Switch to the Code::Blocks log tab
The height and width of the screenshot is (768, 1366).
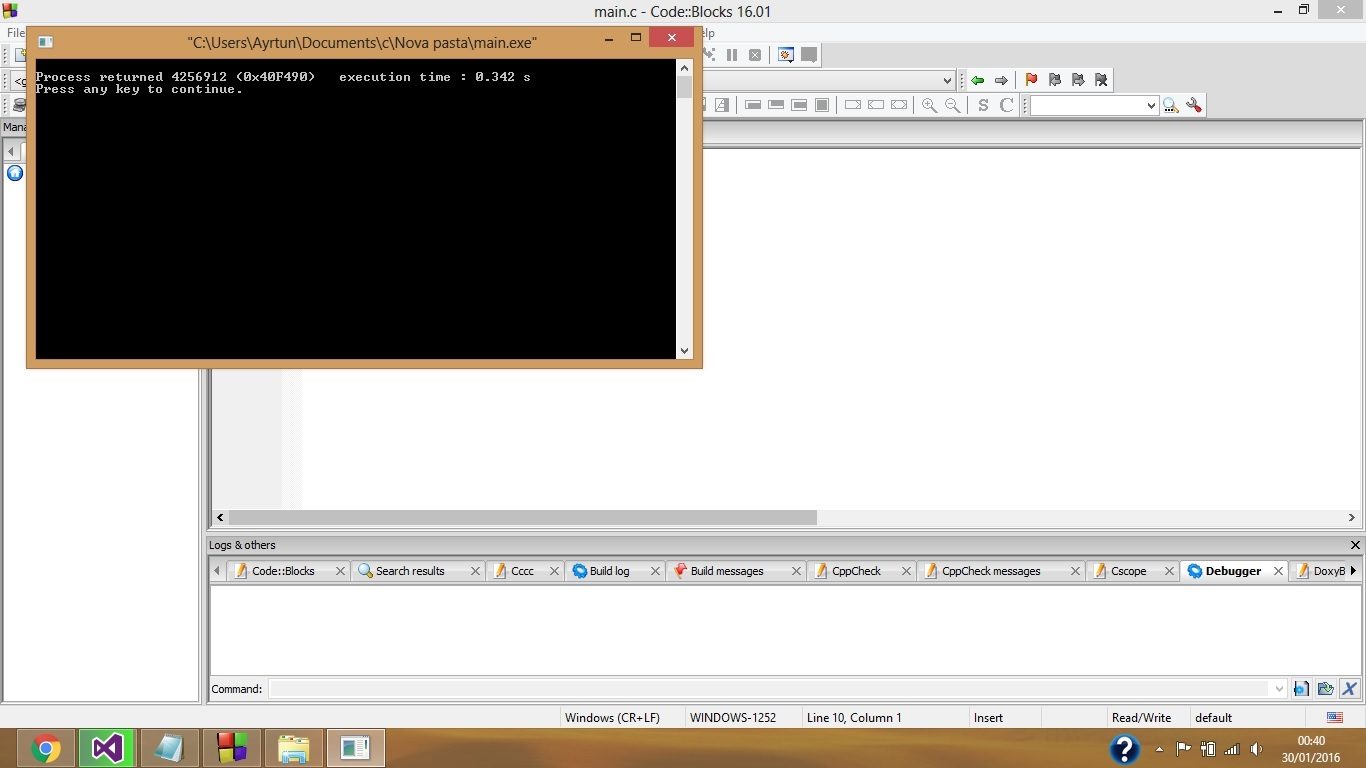(x=283, y=571)
